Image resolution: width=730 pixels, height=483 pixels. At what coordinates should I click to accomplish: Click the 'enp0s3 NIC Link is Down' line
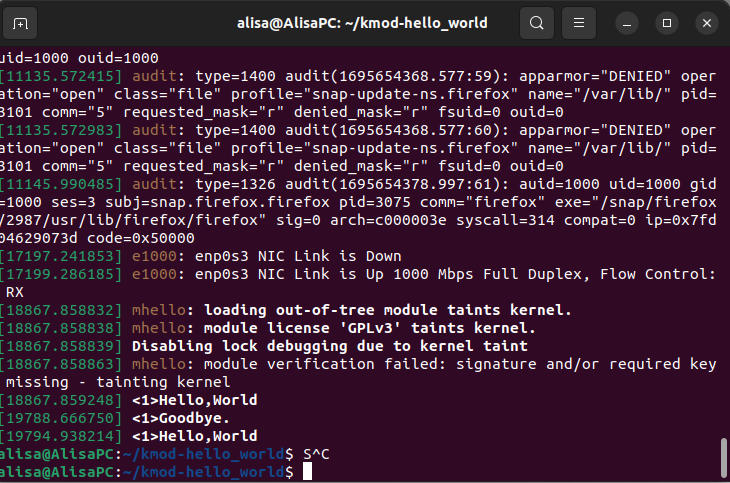(298, 256)
